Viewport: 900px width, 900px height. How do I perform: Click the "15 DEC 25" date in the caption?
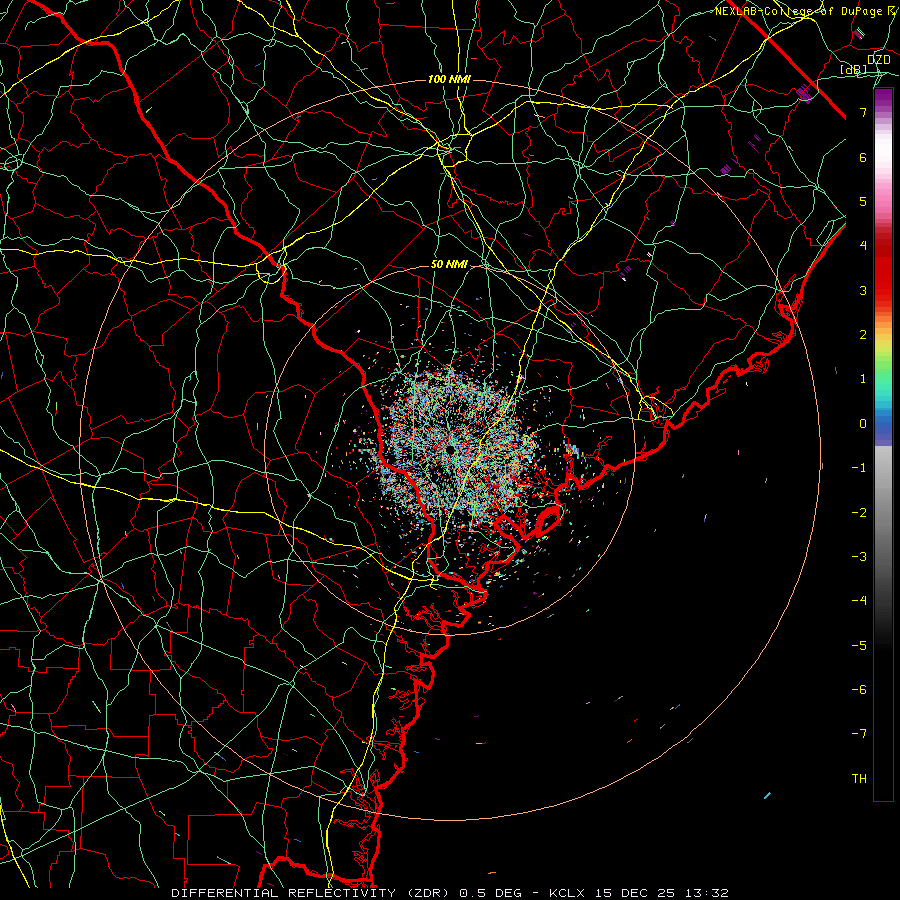pyautogui.click(x=634, y=893)
